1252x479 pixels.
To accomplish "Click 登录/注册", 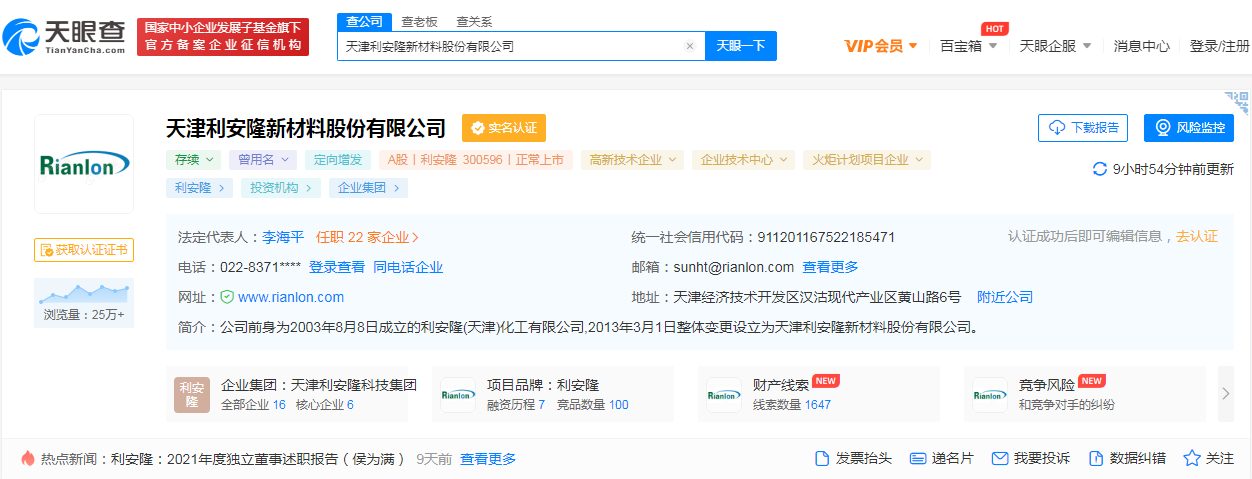I will tap(1219, 46).
